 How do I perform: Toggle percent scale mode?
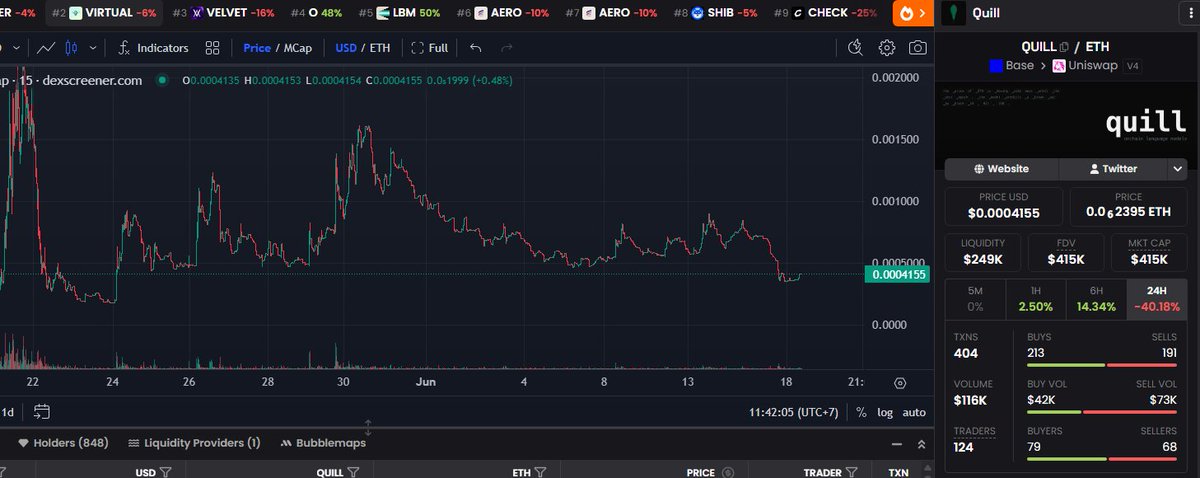click(861, 412)
